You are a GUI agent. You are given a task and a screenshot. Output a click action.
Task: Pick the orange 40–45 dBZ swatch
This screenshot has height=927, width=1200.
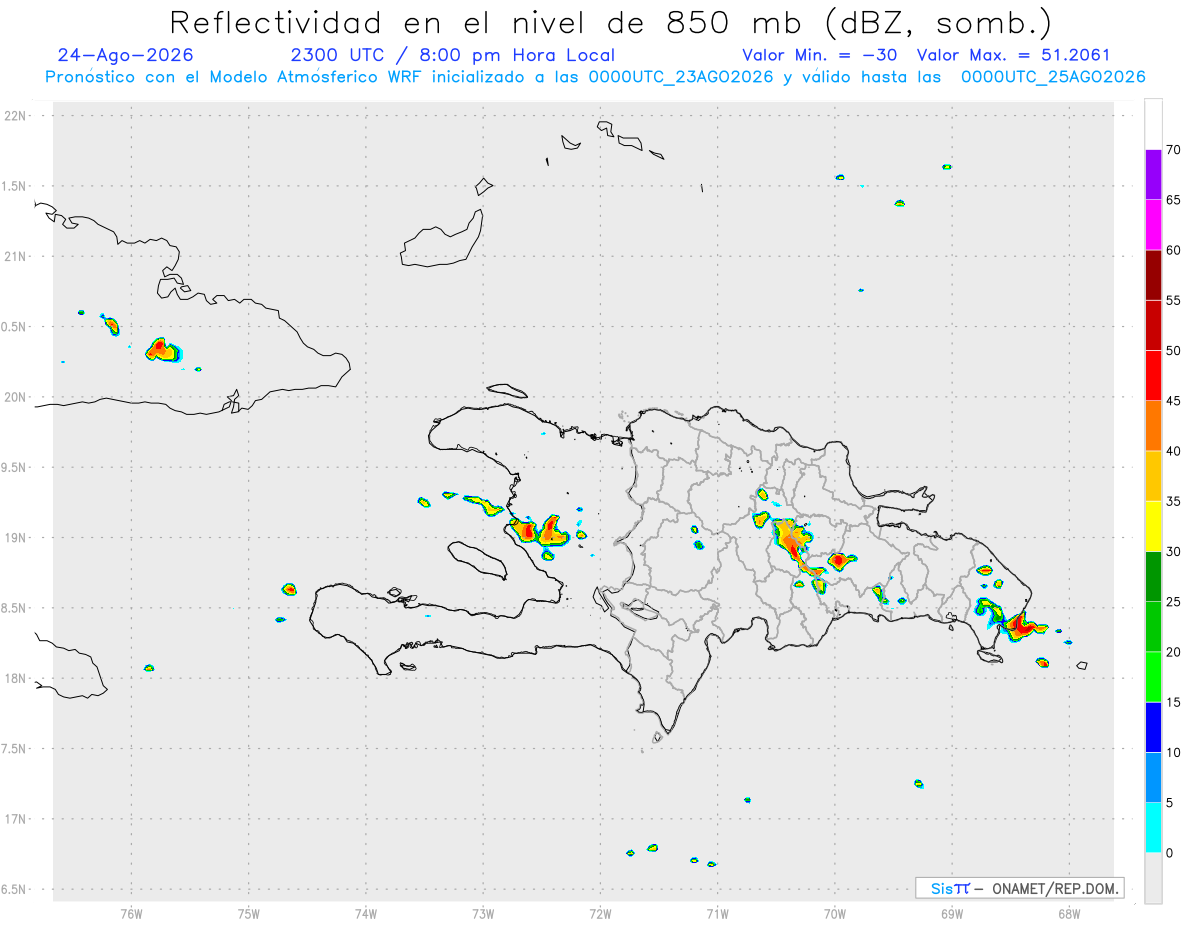point(1153,426)
